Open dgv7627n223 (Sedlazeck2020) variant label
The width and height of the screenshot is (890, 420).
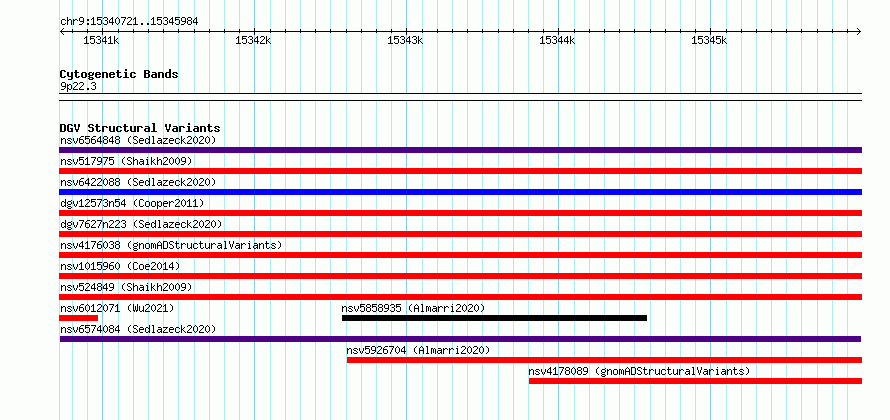141,224
